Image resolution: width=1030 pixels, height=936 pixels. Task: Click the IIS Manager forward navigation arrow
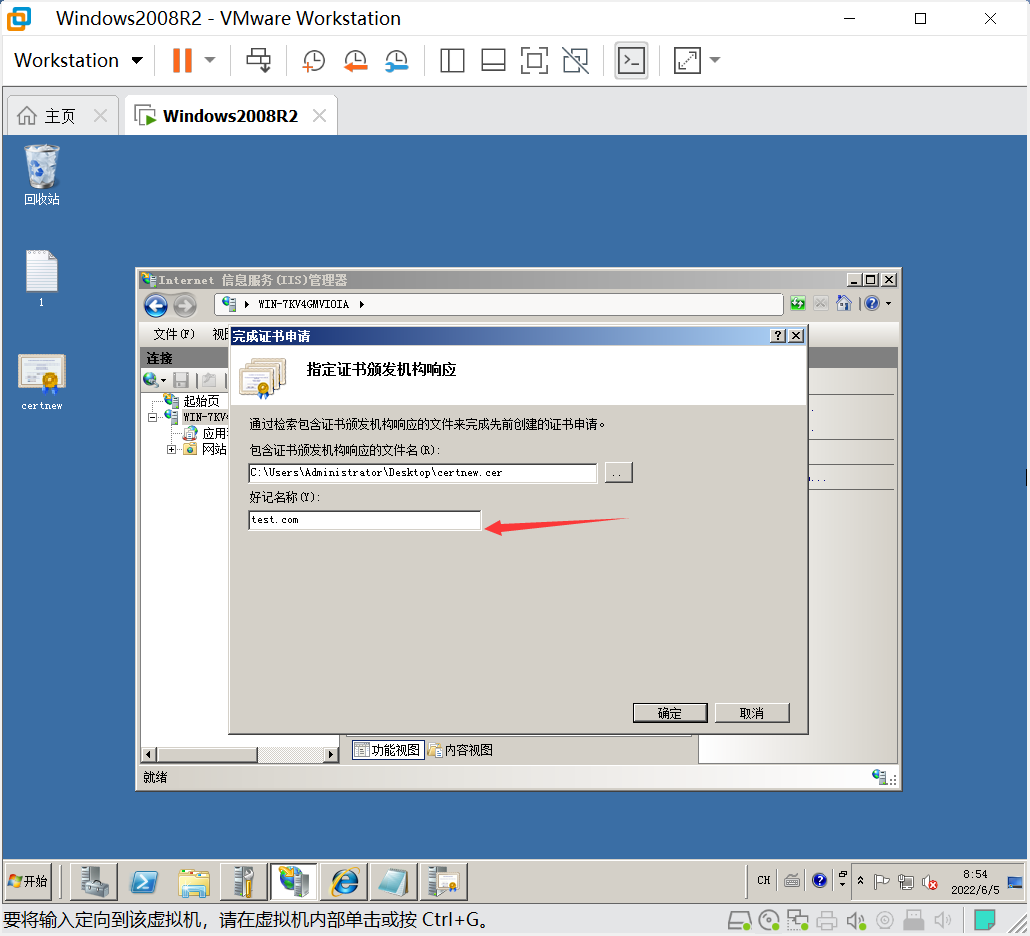[185, 305]
